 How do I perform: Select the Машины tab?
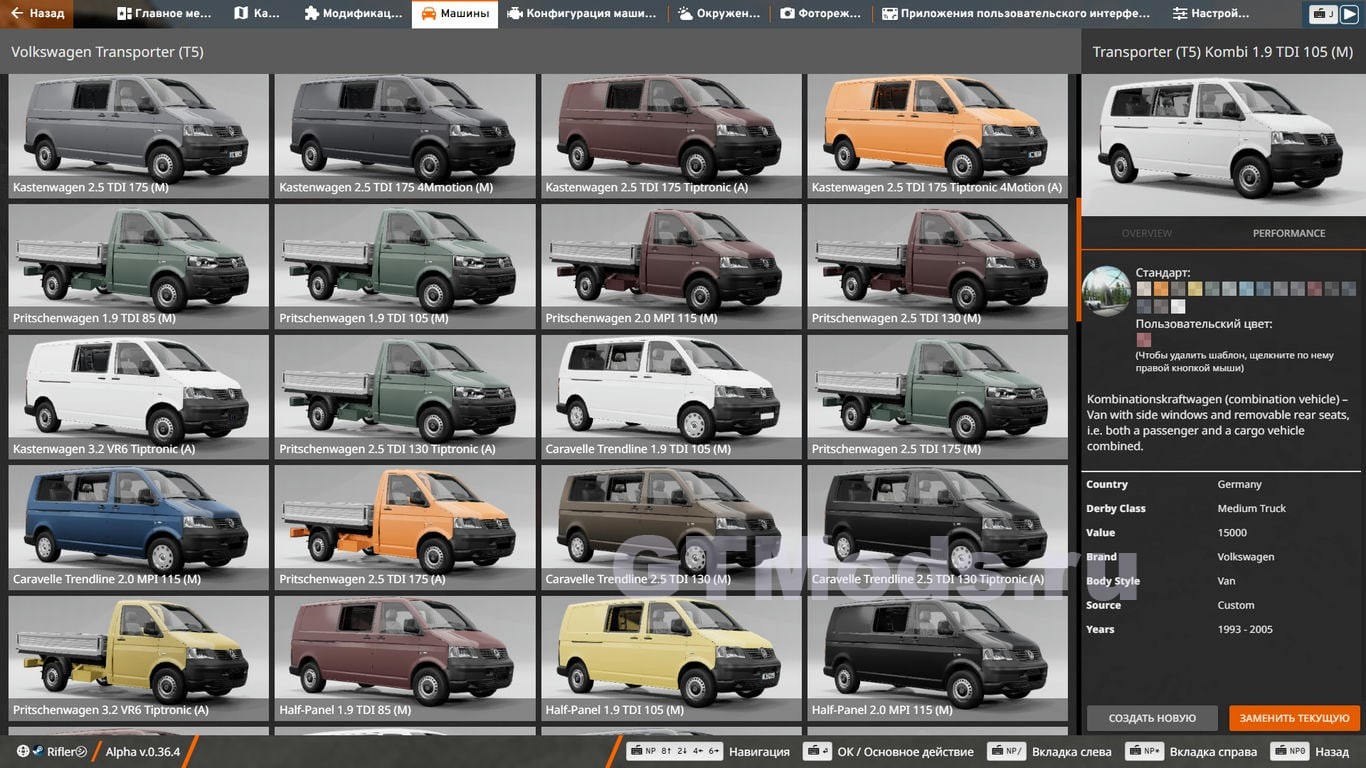pyautogui.click(x=455, y=14)
